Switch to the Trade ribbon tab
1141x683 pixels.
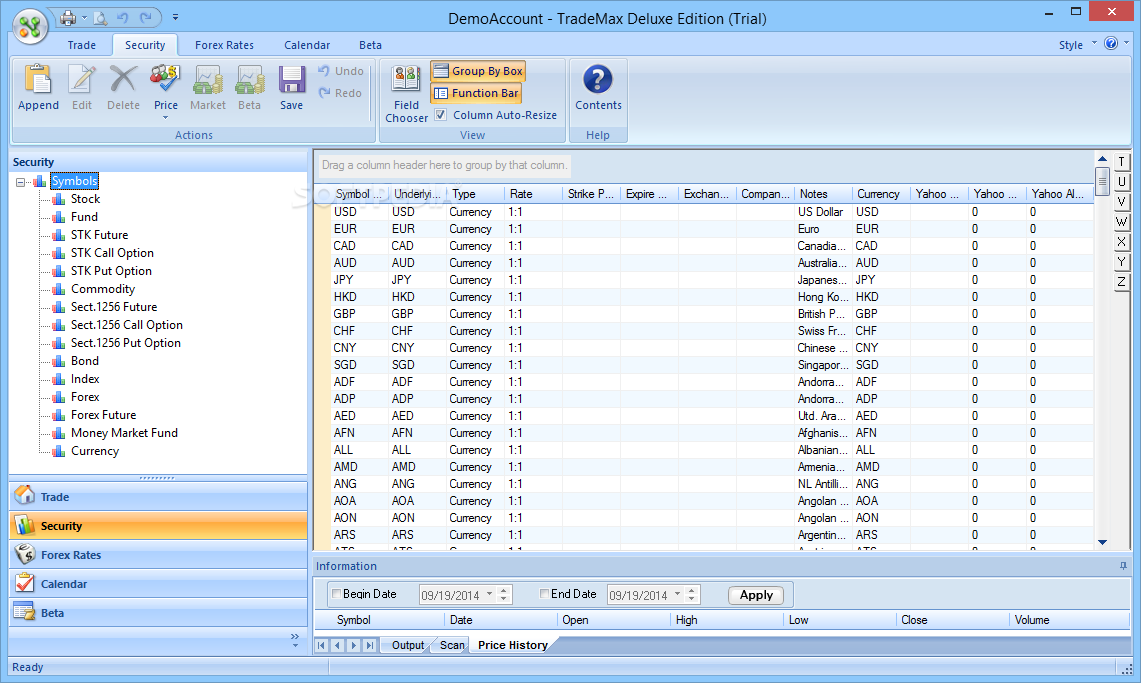click(x=82, y=45)
